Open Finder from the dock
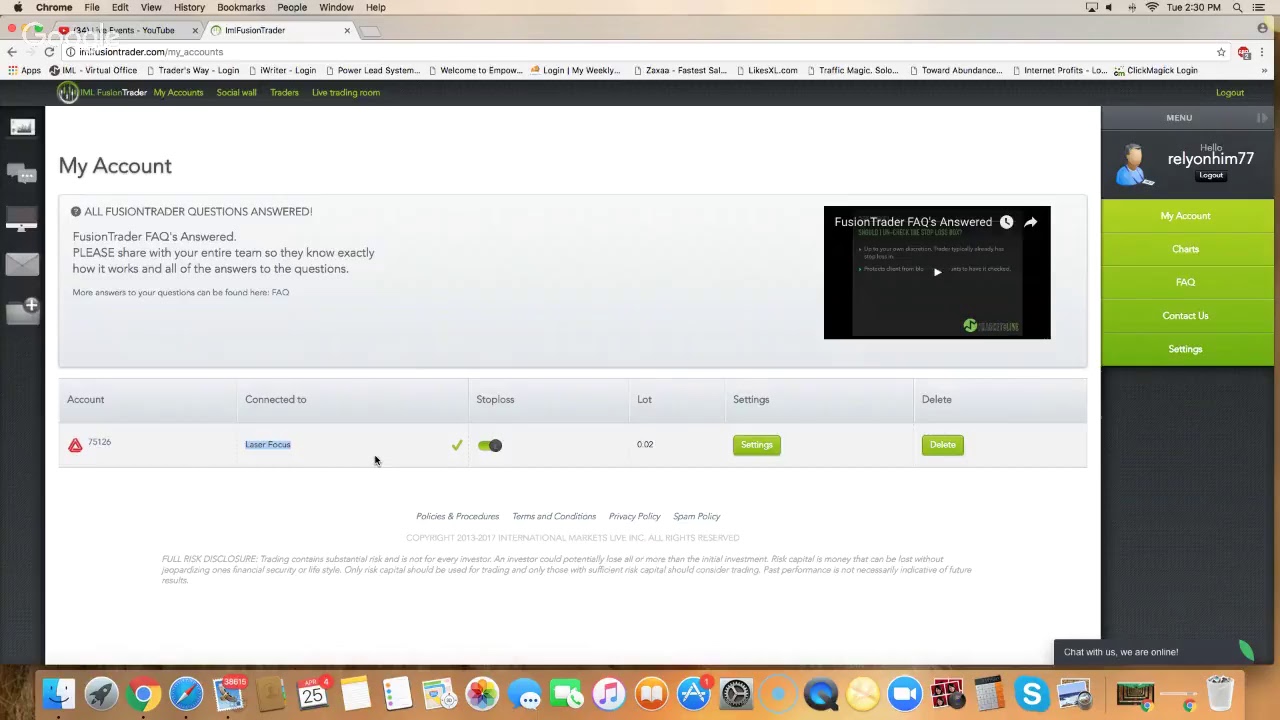 [59, 694]
